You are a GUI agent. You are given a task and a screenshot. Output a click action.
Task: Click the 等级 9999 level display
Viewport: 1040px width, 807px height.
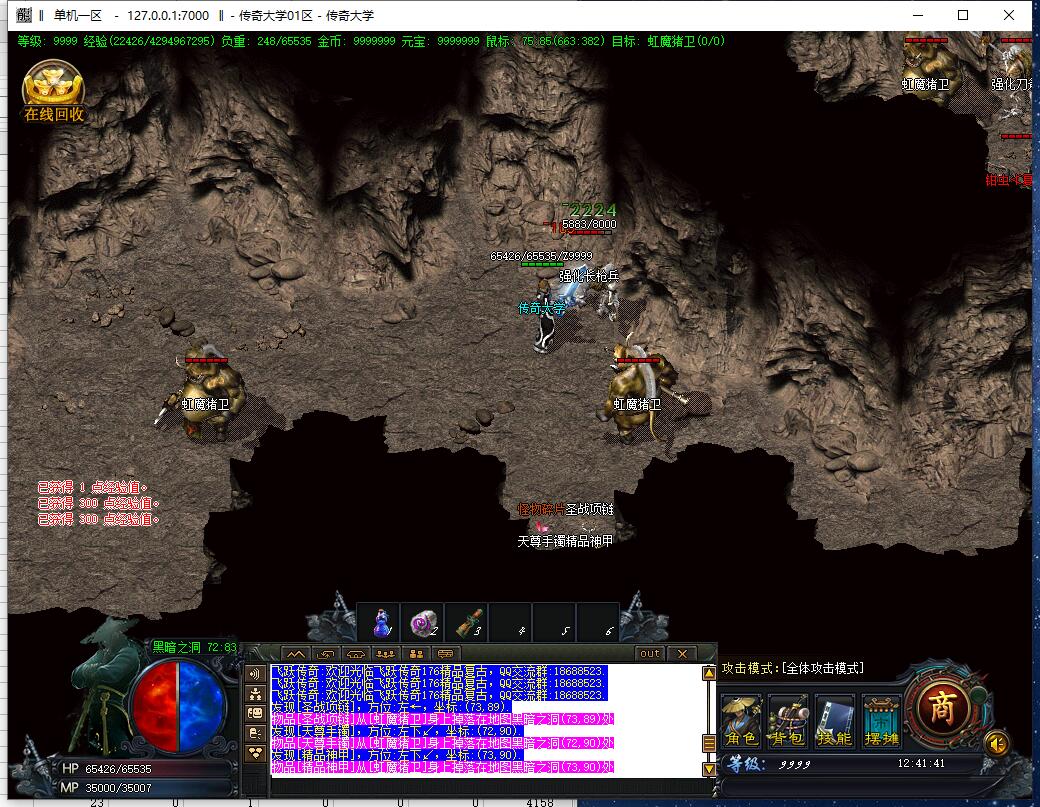tap(768, 764)
